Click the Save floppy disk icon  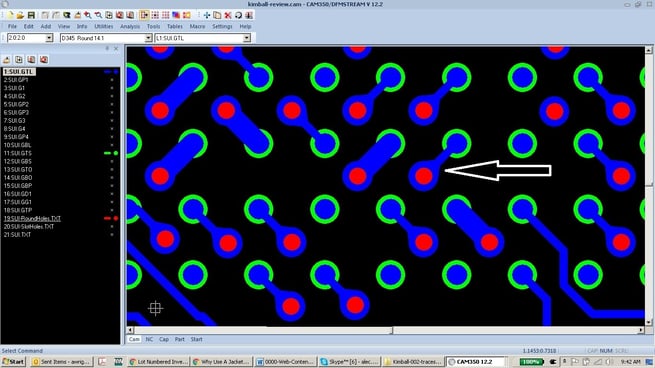[31, 15]
